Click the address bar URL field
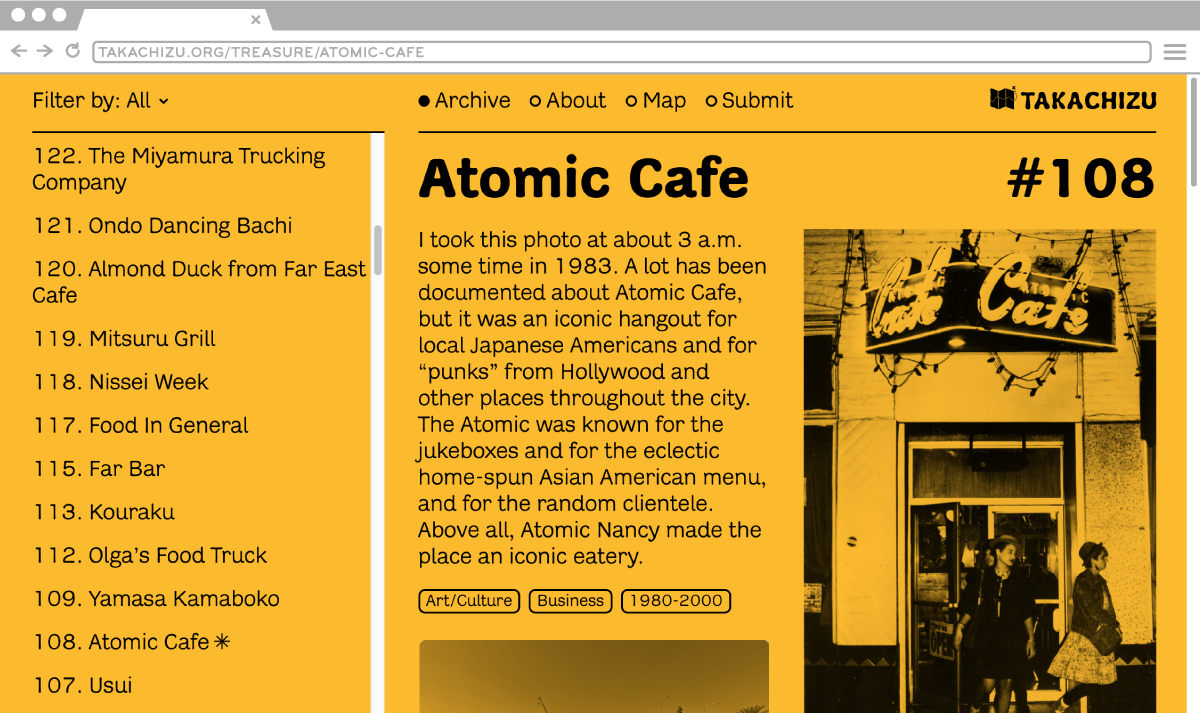The width and height of the screenshot is (1200, 713). (621, 52)
